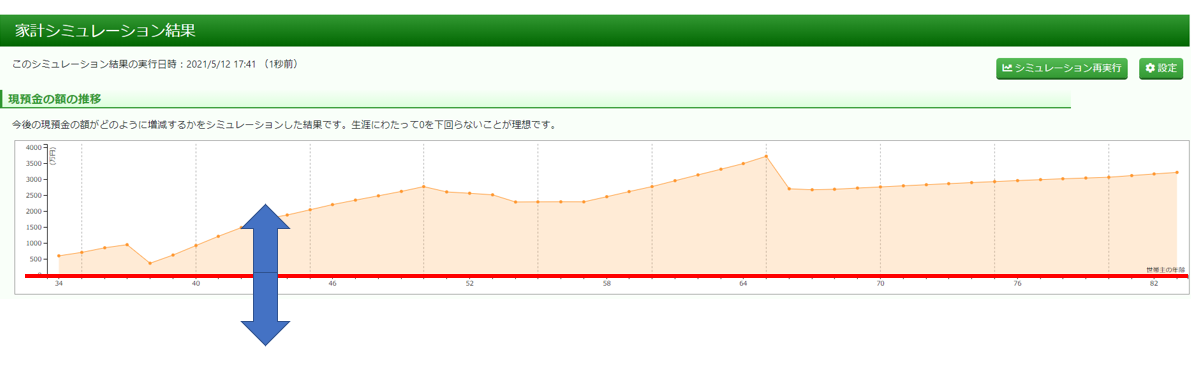Viewport: 1191px width, 367px height.
Task: Select the peak data point at age 65
Action: pos(766,156)
